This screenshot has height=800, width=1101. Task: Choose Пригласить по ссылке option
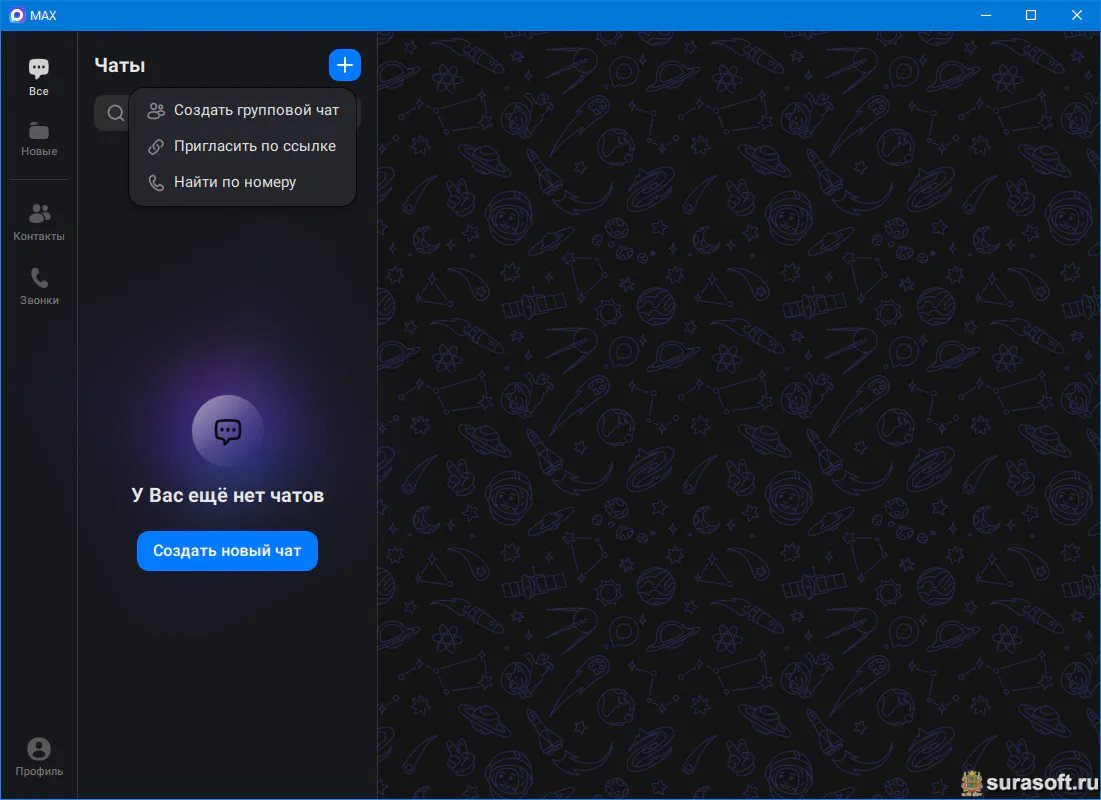coord(243,146)
